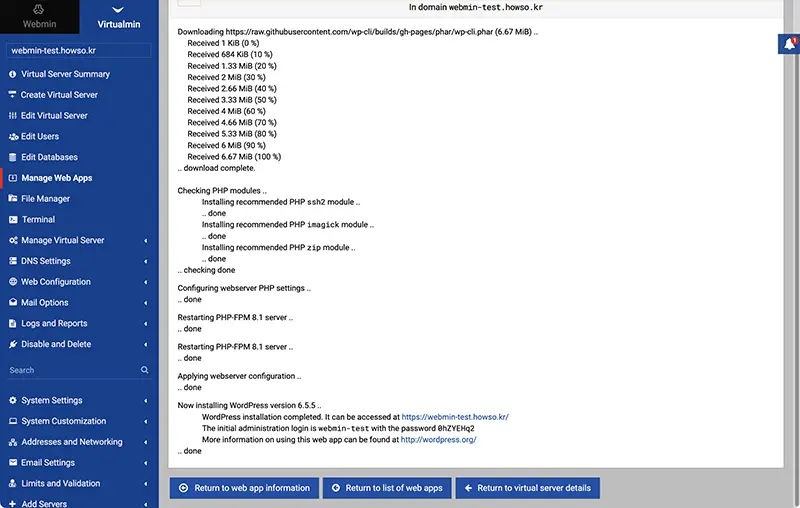Click 'Applying webserver configuration ..' line
Image resolution: width=800 pixels, height=508 pixels.
pyautogui.click(x=239, y=376)
